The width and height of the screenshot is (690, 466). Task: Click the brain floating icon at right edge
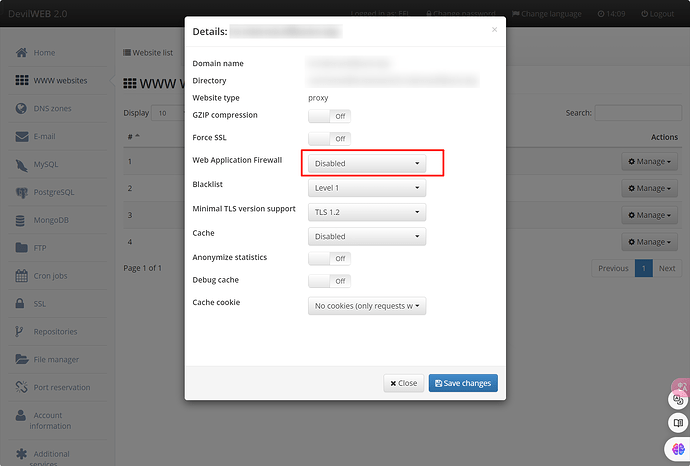678,449
